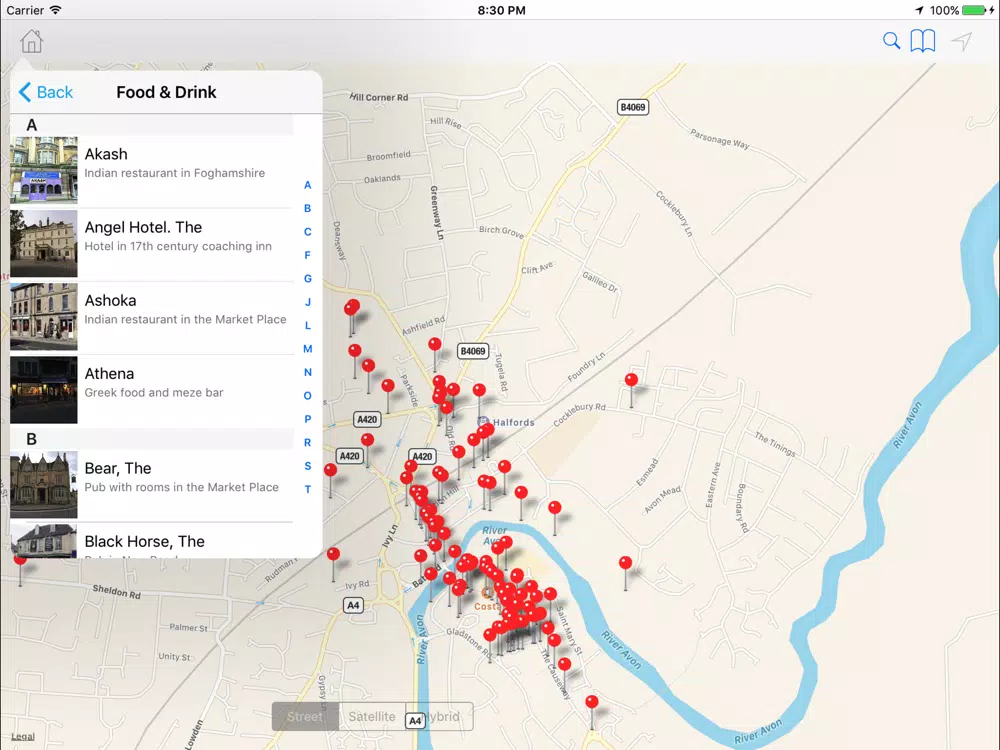1000x750 pixels.
Task: Jump to index letter N
Action: 307,372
